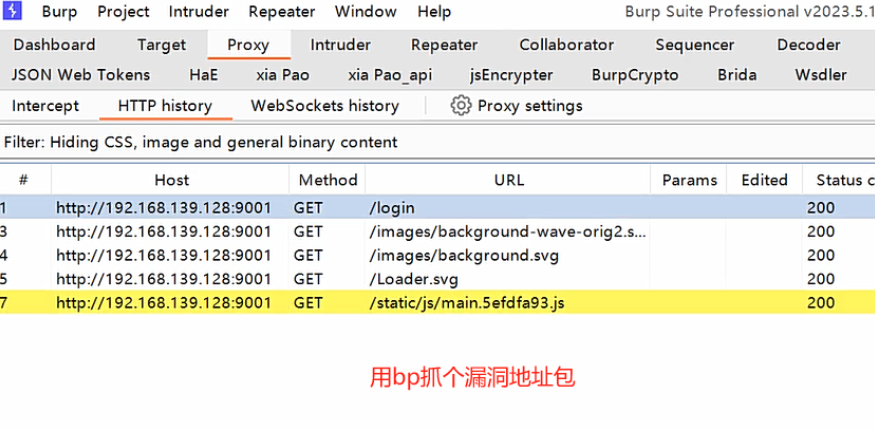Sort by the Status code column header

(x=839, y=180)
